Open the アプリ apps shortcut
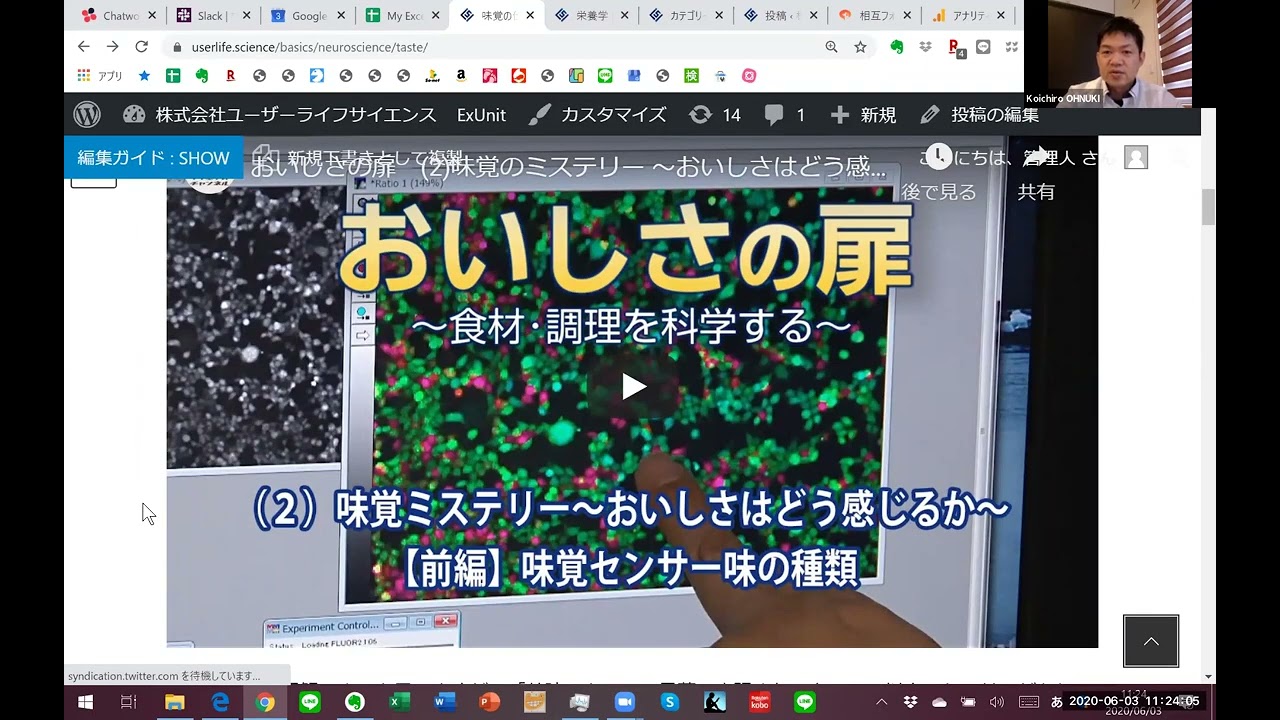The height and width of the screenshot is (720, 1280). coord(100,76)
